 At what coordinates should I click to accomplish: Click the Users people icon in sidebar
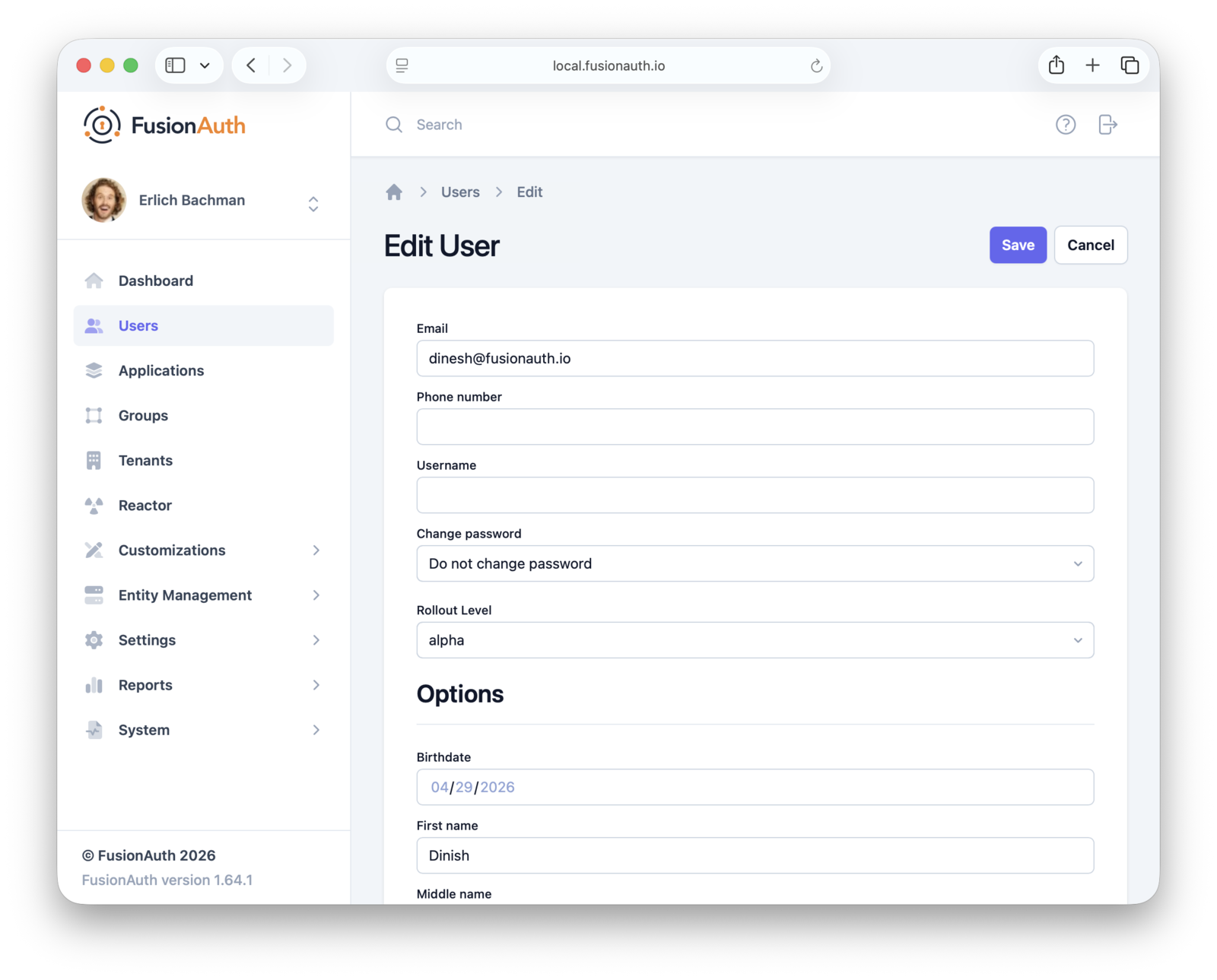tap(94, 325)
